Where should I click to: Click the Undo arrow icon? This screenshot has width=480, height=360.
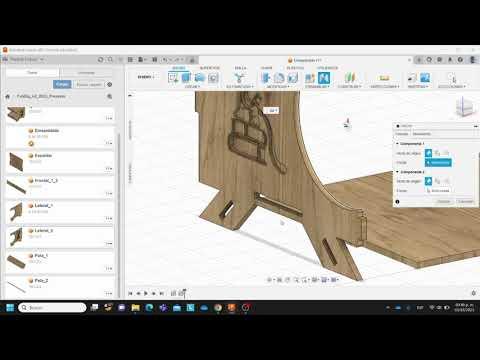166,60
